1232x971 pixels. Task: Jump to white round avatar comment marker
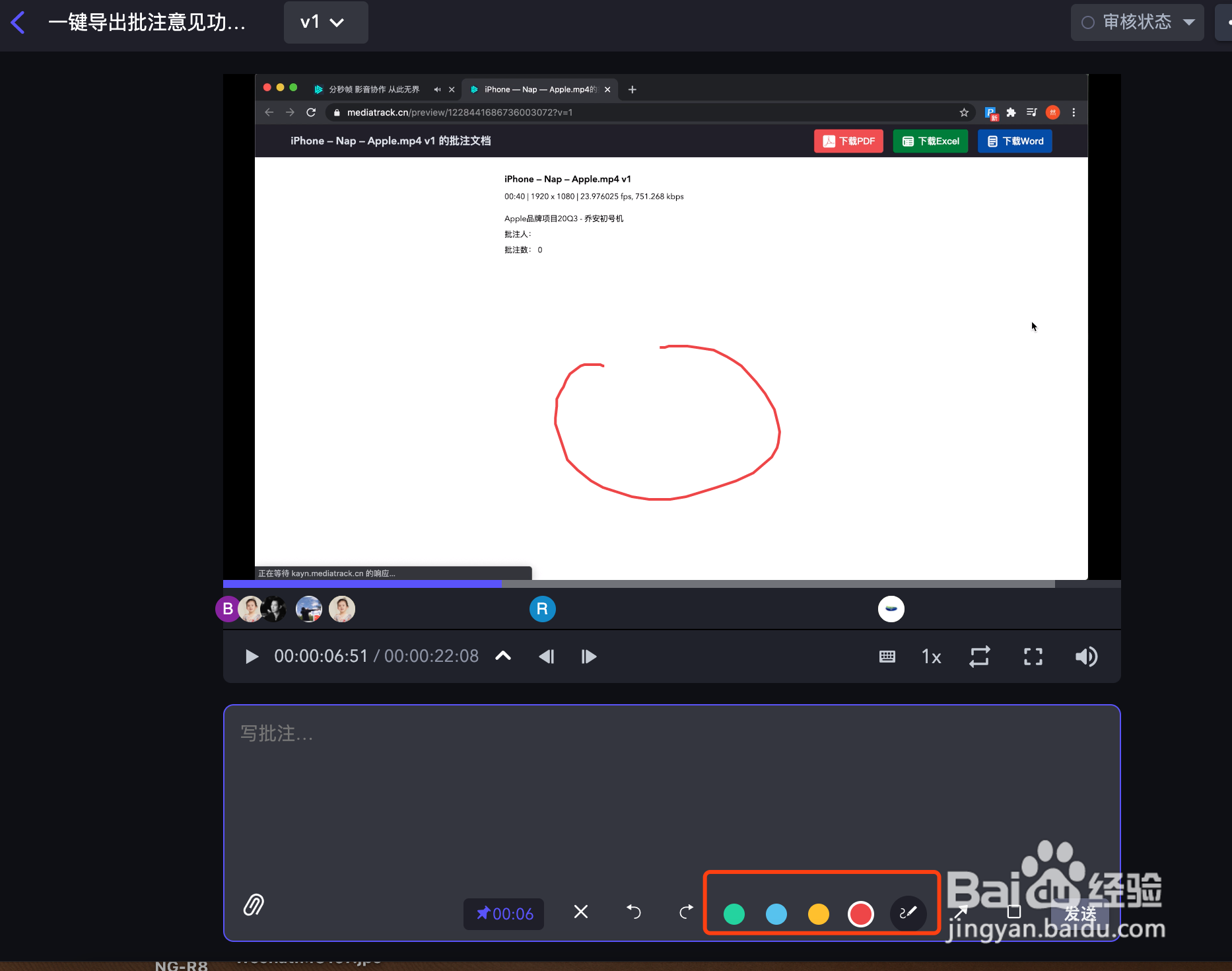click(891, 609)
